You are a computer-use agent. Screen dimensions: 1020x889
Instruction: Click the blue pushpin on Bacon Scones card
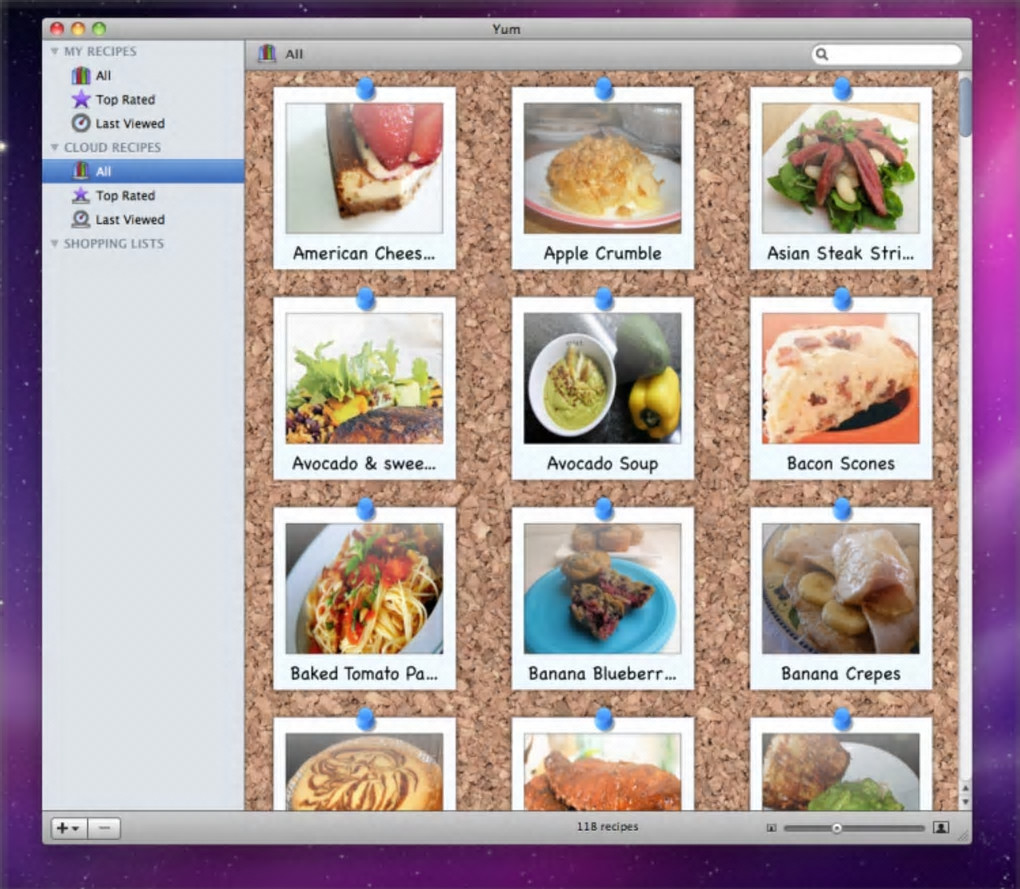click(x=842, y=299)
